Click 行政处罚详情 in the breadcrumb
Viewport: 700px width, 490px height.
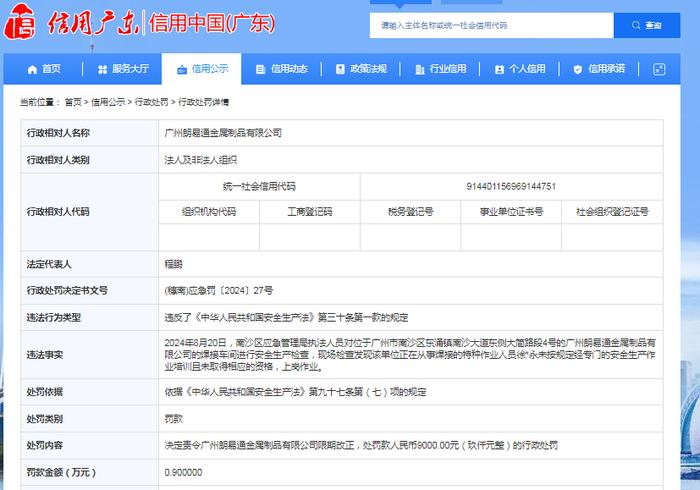[x=204, y=102]
